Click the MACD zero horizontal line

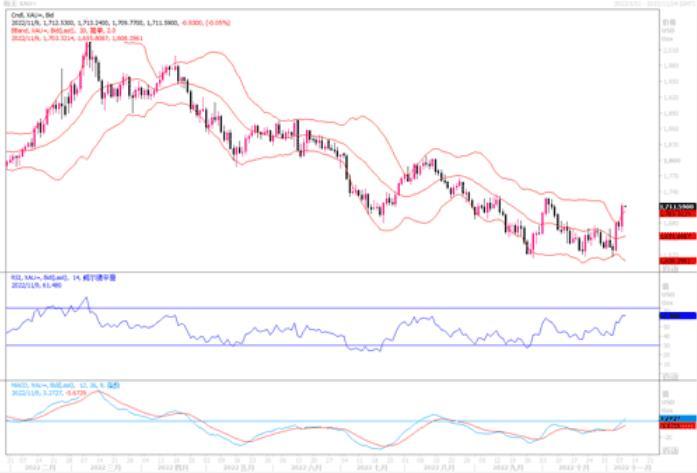click(300, 421)
